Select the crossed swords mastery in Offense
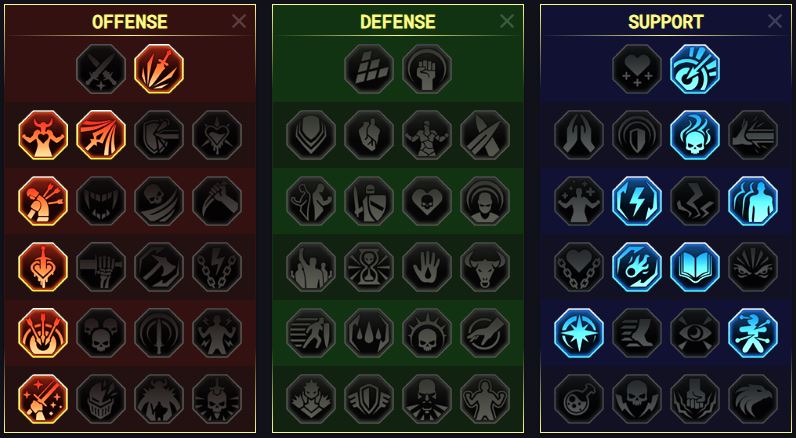This screenshot has height=438, width=796. (x=101, y=69)
